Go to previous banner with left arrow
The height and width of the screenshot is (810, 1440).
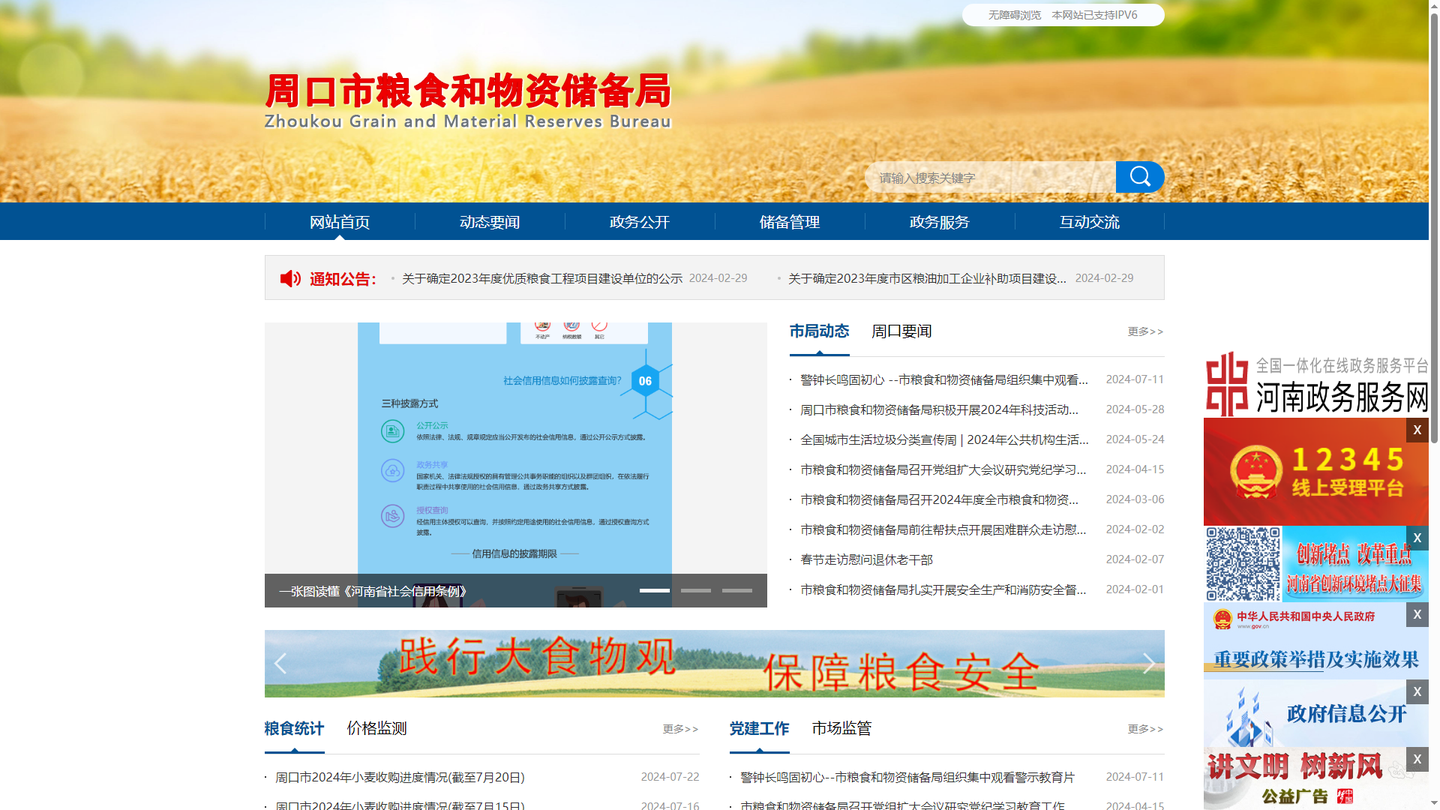pos(281,663)
